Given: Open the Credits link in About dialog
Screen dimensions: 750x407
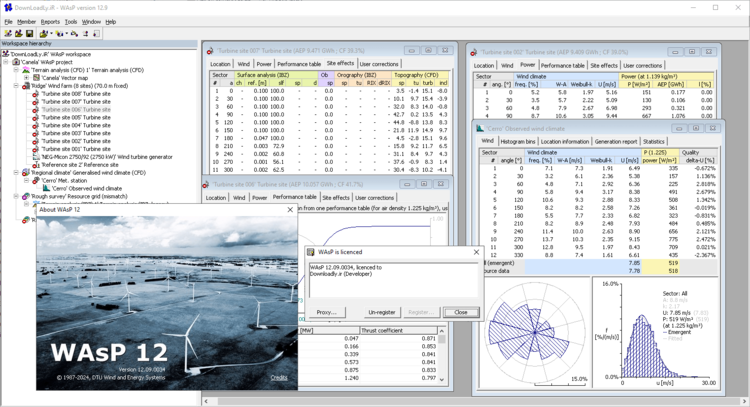Looking at the screenshot, I should click(279, 377).
